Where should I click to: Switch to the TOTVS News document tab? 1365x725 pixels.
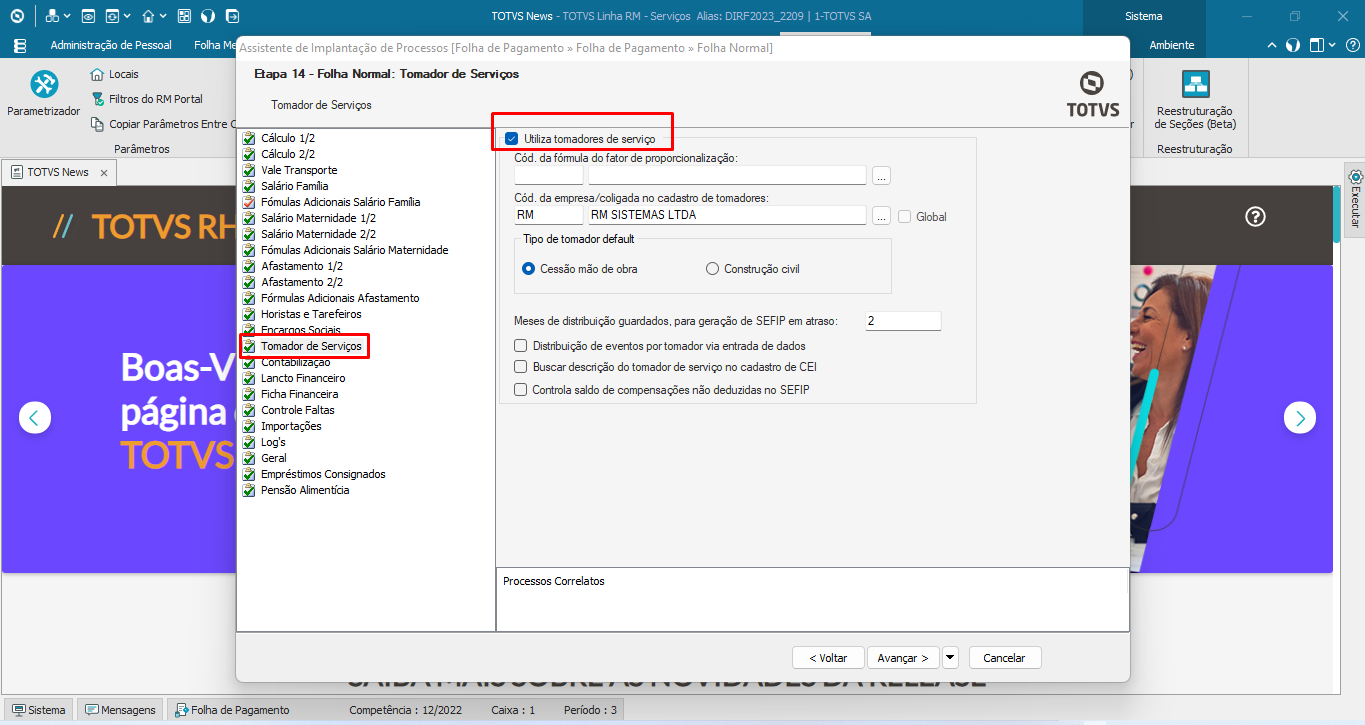pos(58,172)
